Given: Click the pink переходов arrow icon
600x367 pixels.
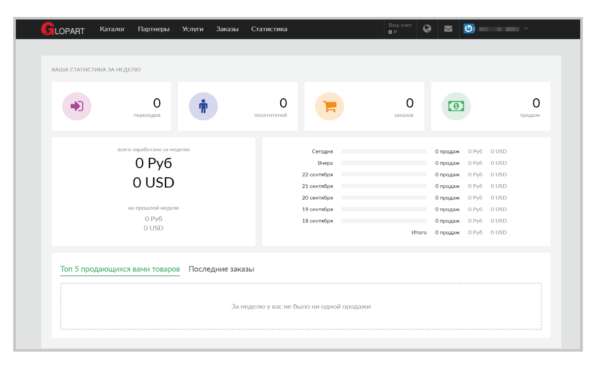Looking at the screenshot, I should tap(77, 106).
